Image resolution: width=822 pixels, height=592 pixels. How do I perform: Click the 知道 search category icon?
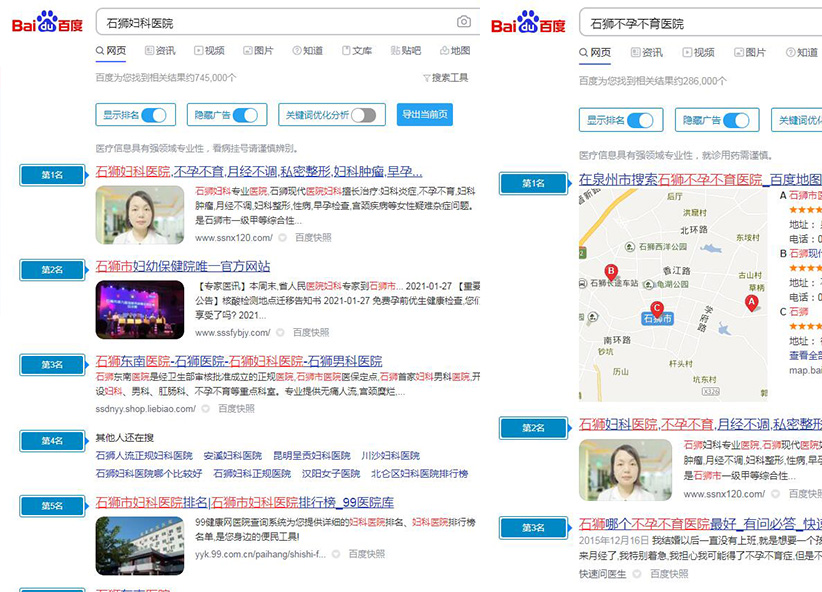tap(299, 50)
